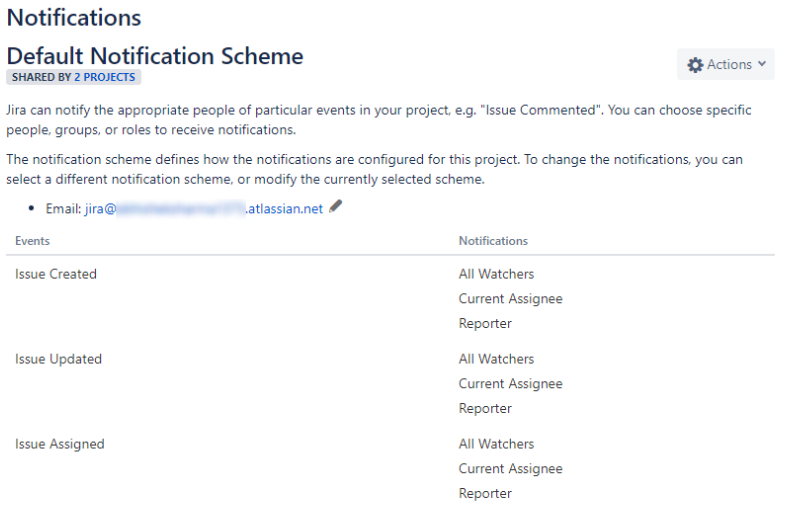
Task: Click All Watchers under Issue Updated
Action: (496, 359)
